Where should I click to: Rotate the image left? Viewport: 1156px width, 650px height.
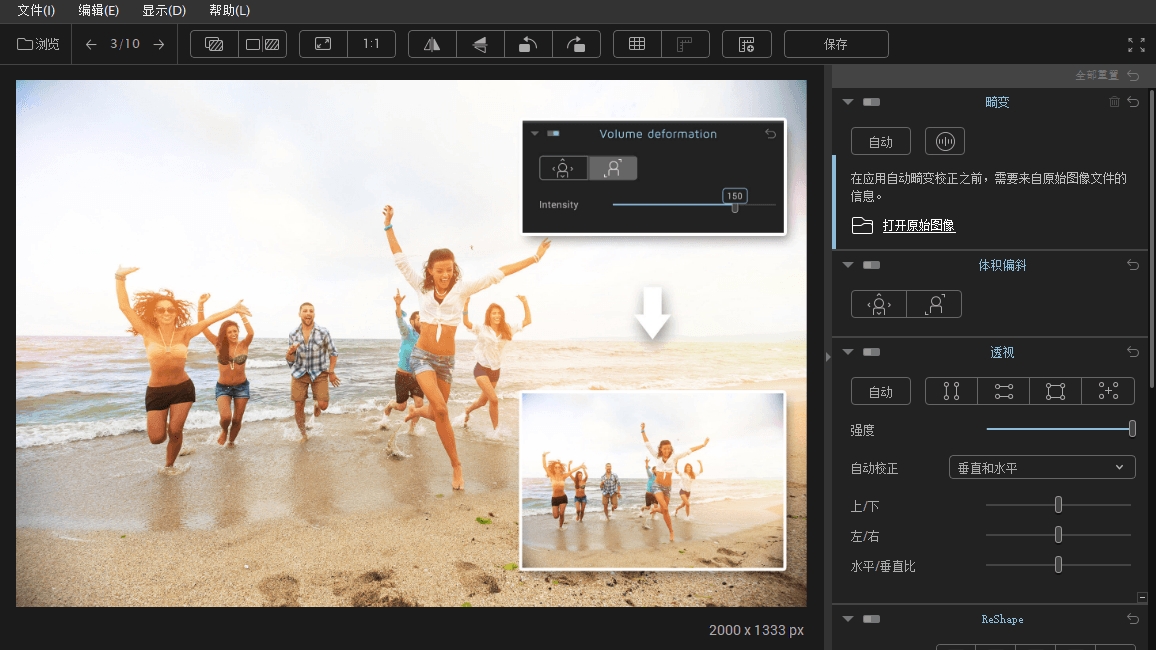click(x=528, y=44)
